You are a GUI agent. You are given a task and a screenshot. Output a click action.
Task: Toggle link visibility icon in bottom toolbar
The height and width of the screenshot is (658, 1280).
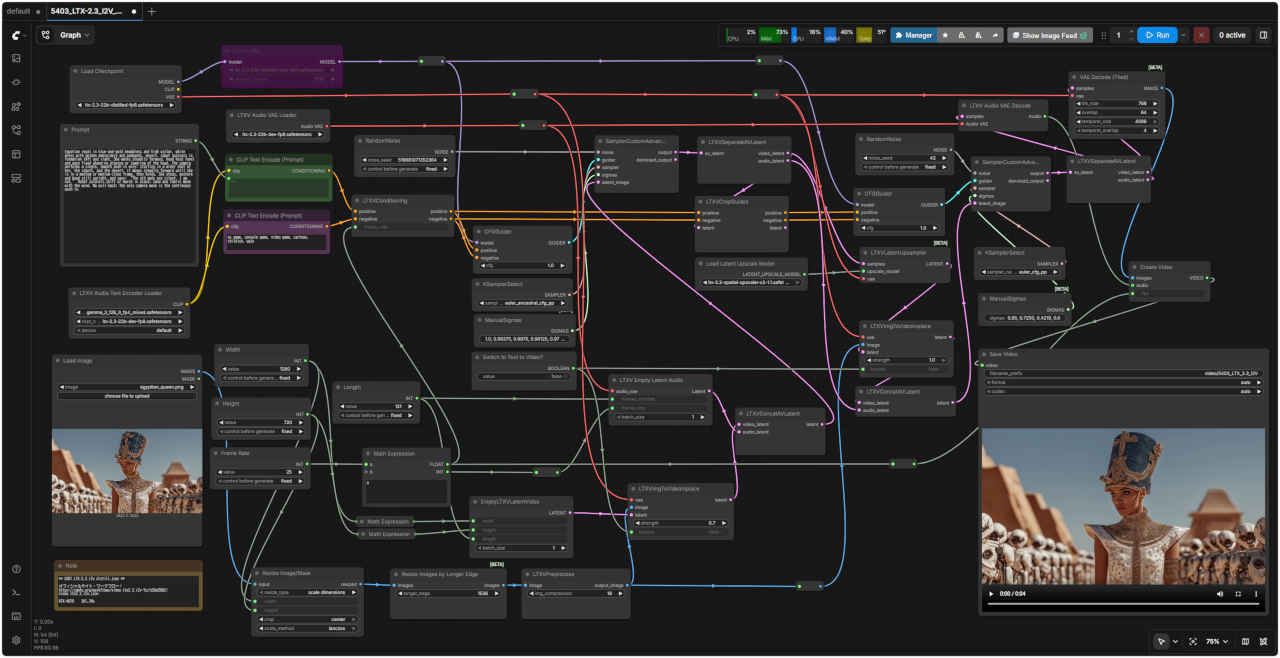(1264, 641)
